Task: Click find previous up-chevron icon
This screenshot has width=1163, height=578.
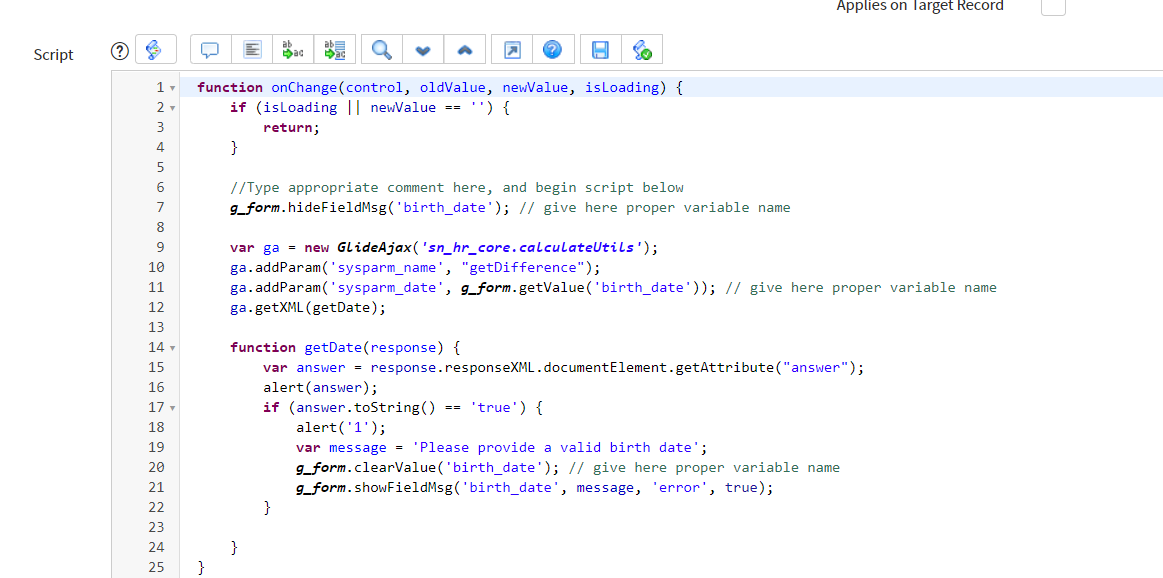Action: click(465, 50)
